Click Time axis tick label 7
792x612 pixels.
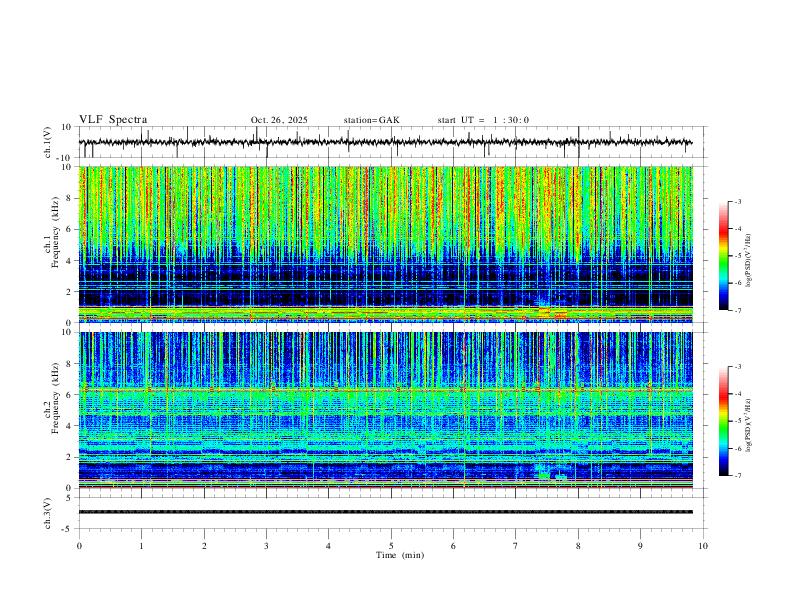coord(516,546)
